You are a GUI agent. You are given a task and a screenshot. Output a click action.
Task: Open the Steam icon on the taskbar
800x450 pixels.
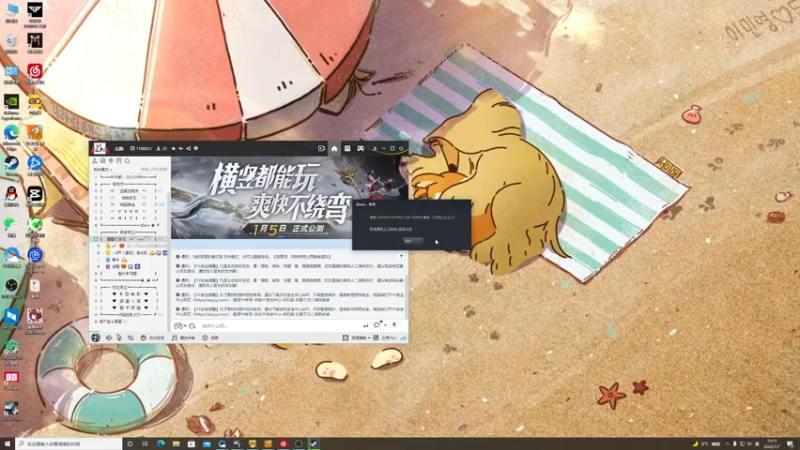tap(314, 444)
